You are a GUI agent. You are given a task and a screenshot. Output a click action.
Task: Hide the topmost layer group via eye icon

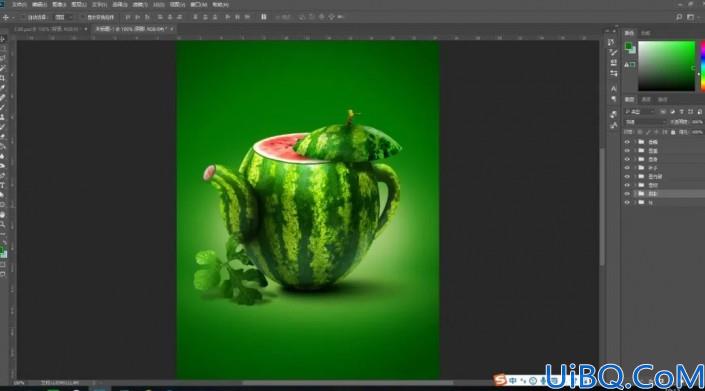(627, 142)
